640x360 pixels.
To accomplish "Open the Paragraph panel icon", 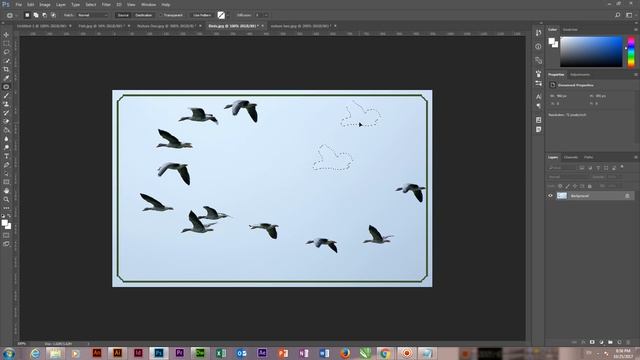I will coord(538,106).
